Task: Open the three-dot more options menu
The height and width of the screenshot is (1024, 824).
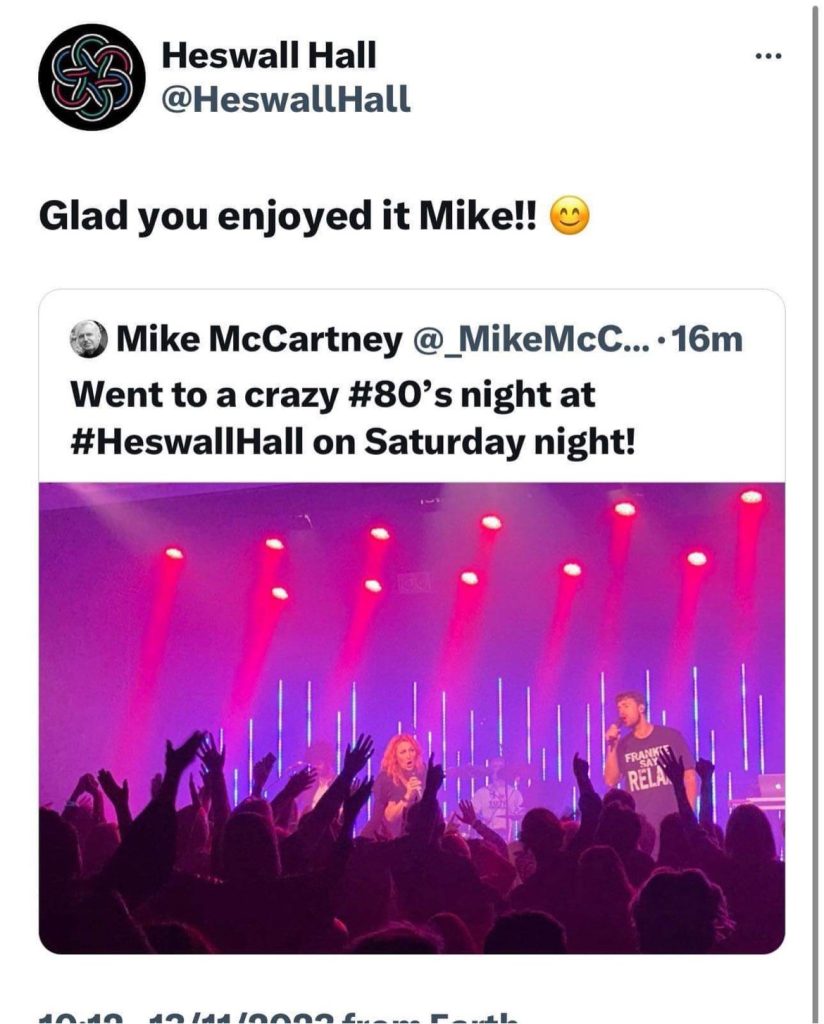Action: point(768,56)
